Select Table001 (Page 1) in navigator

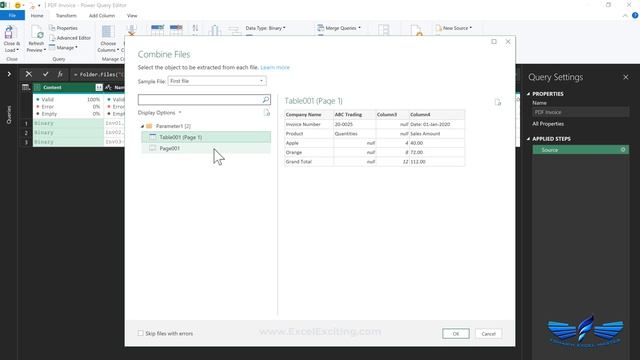coord(206,137)
